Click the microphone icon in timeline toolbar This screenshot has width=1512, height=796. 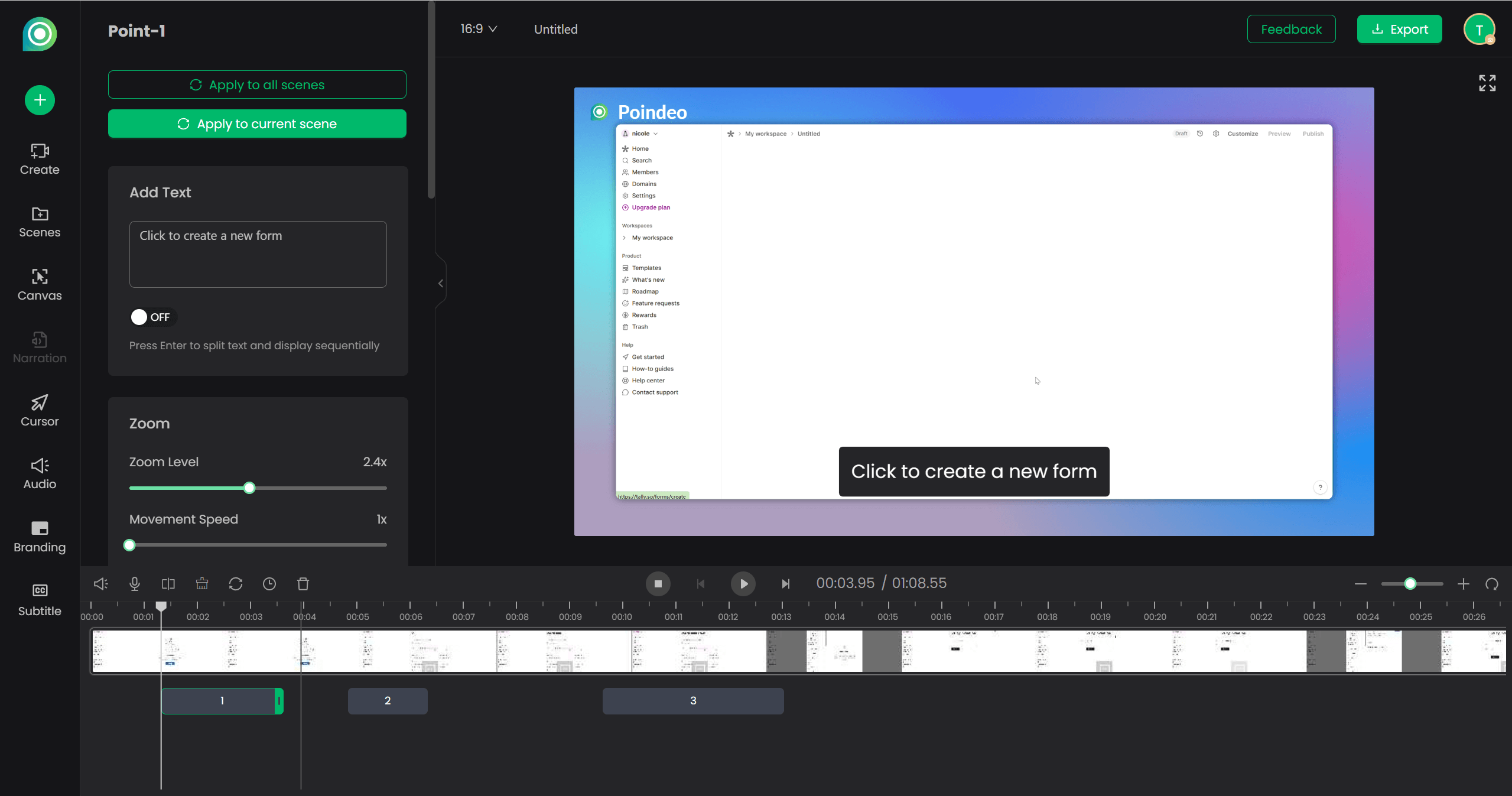pos(135,584)
